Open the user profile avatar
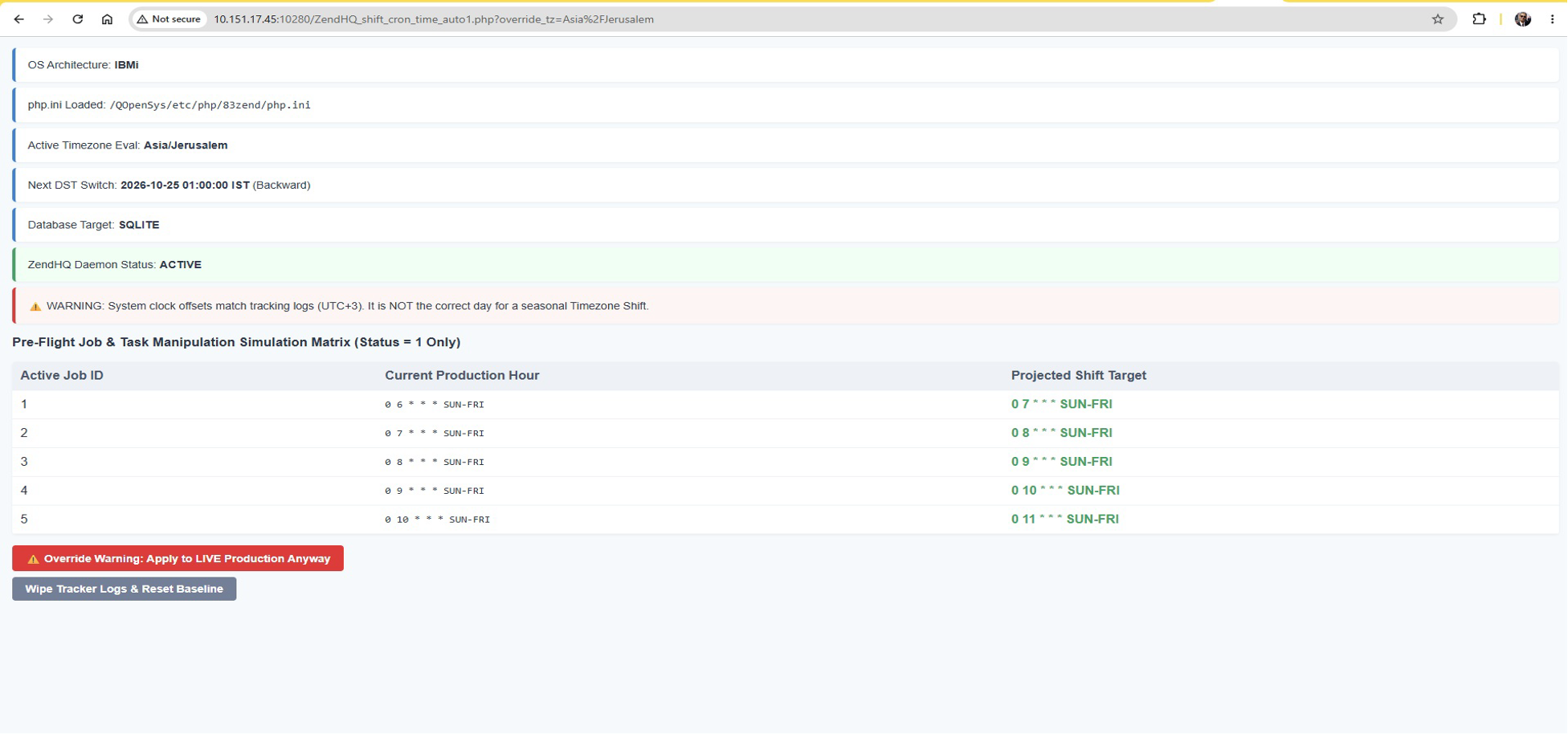1568x734 pixels. pos(1523,19)
